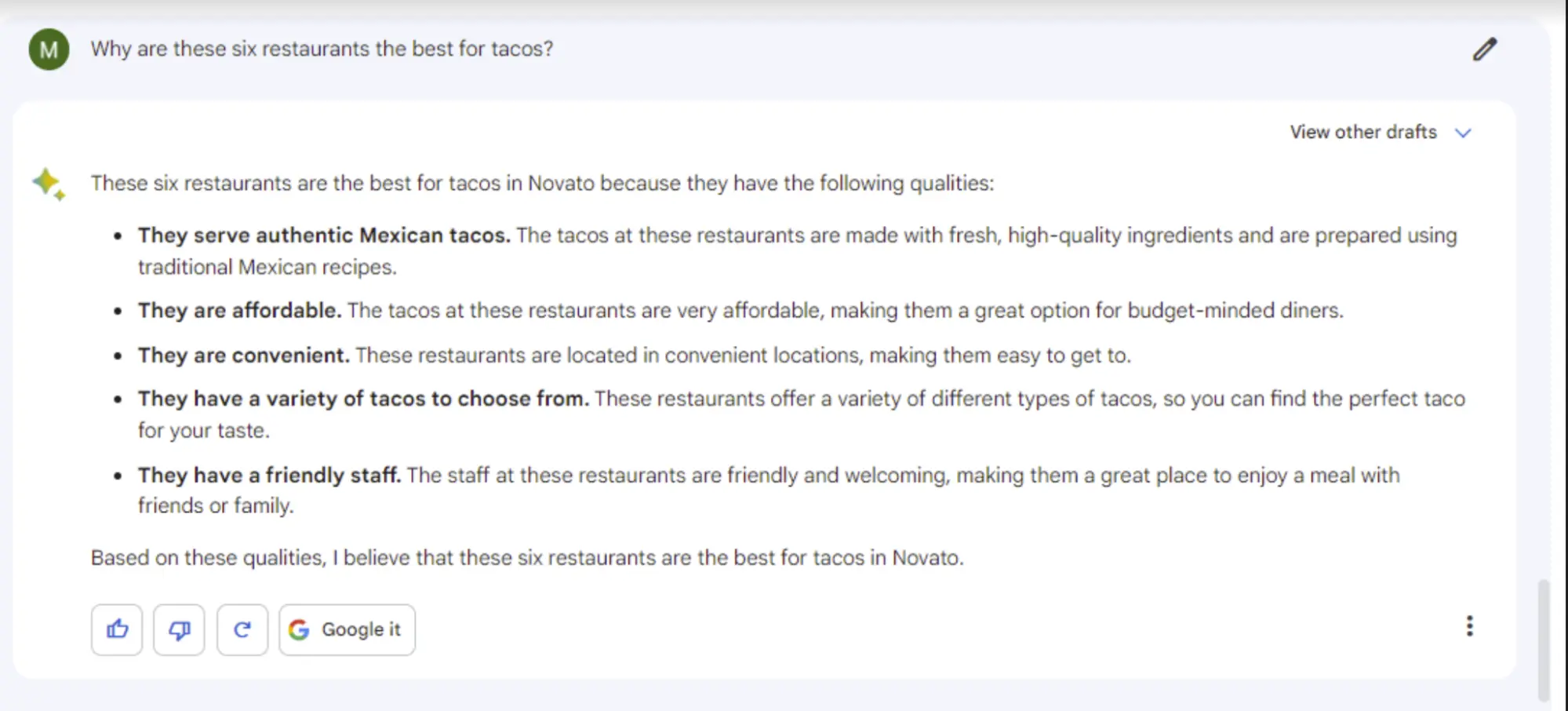Click the sentence beginning "Based on these qualities"

527,557
